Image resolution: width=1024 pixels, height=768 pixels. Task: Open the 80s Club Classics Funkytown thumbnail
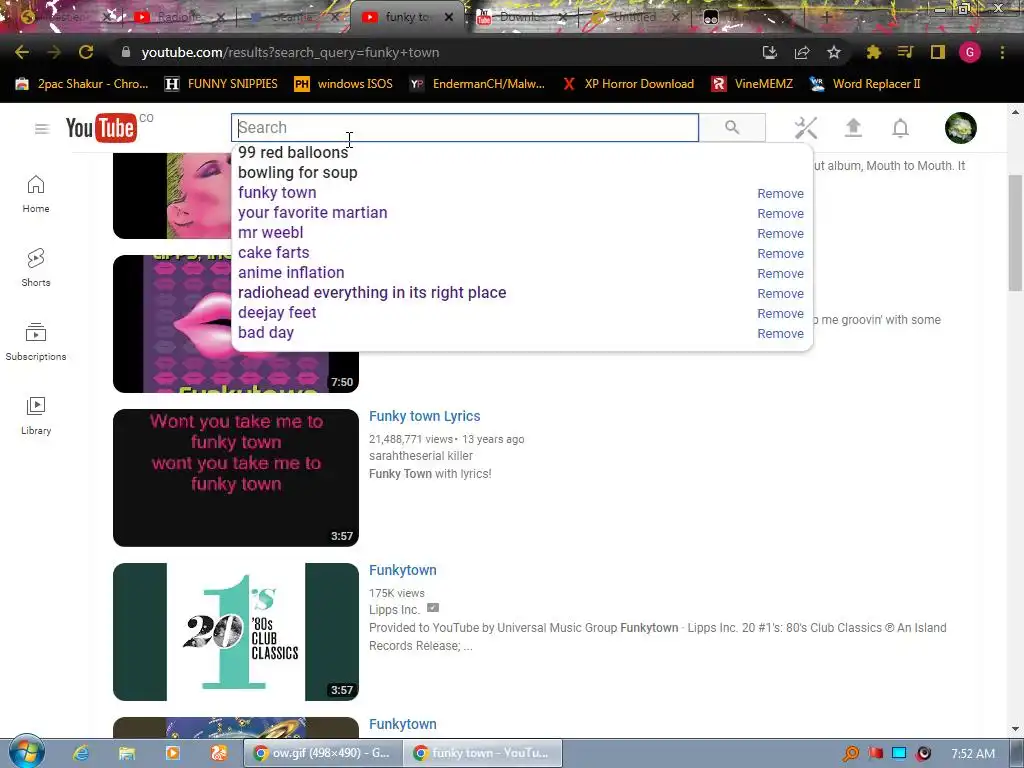click(236, 632)
